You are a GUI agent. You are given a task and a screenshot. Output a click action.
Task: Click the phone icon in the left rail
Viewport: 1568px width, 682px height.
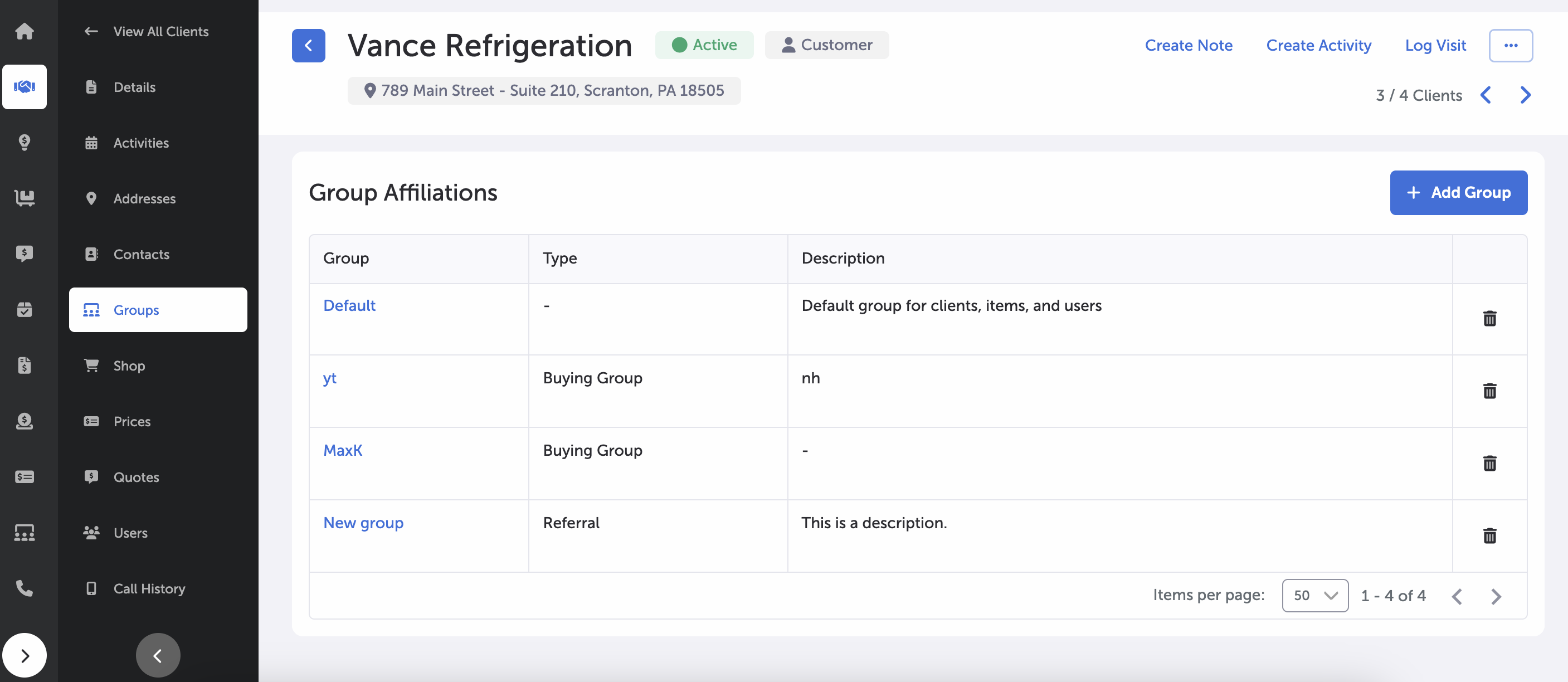coord(25,588)
